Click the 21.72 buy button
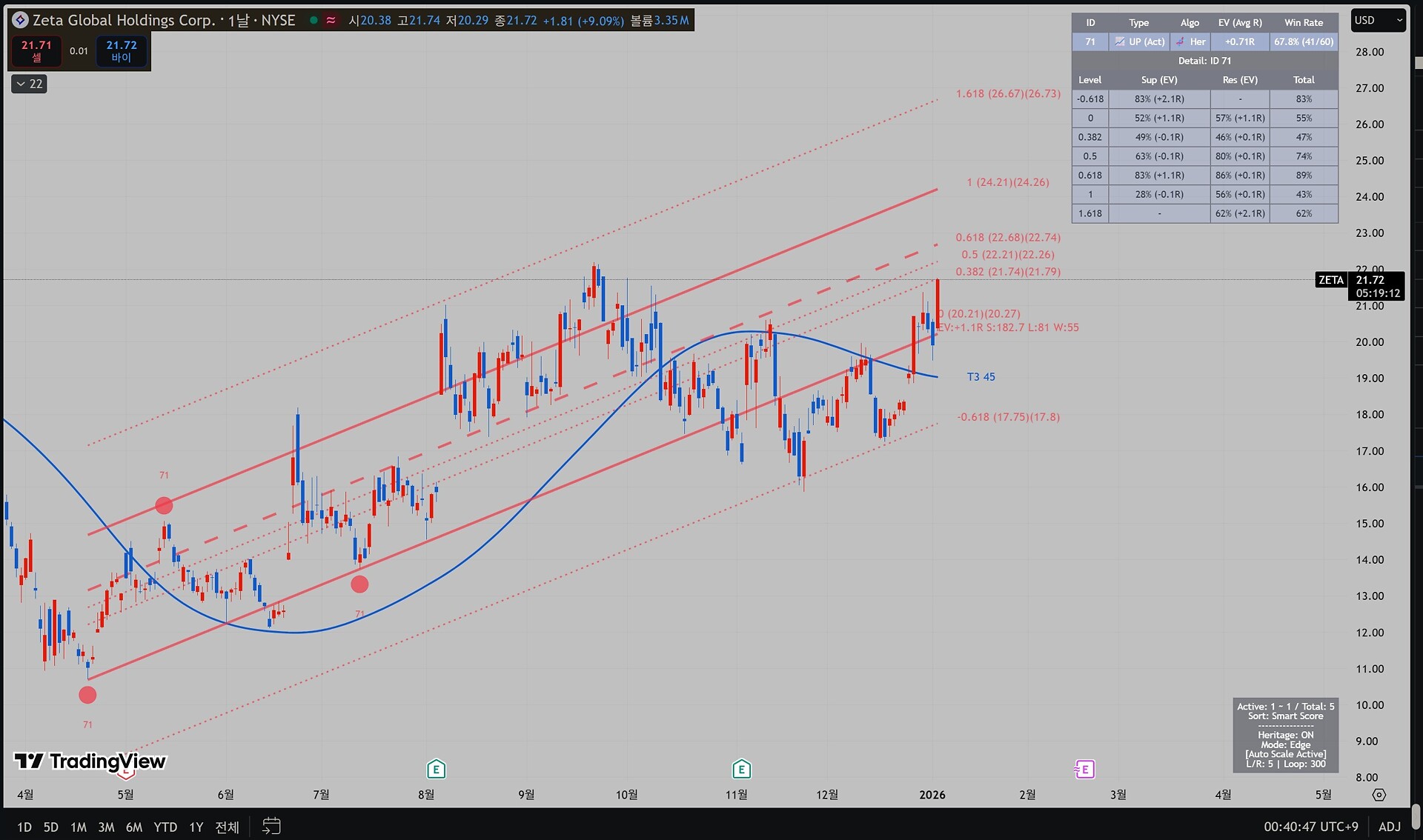This screenshot has width=1423, height=840. [122, 50]
